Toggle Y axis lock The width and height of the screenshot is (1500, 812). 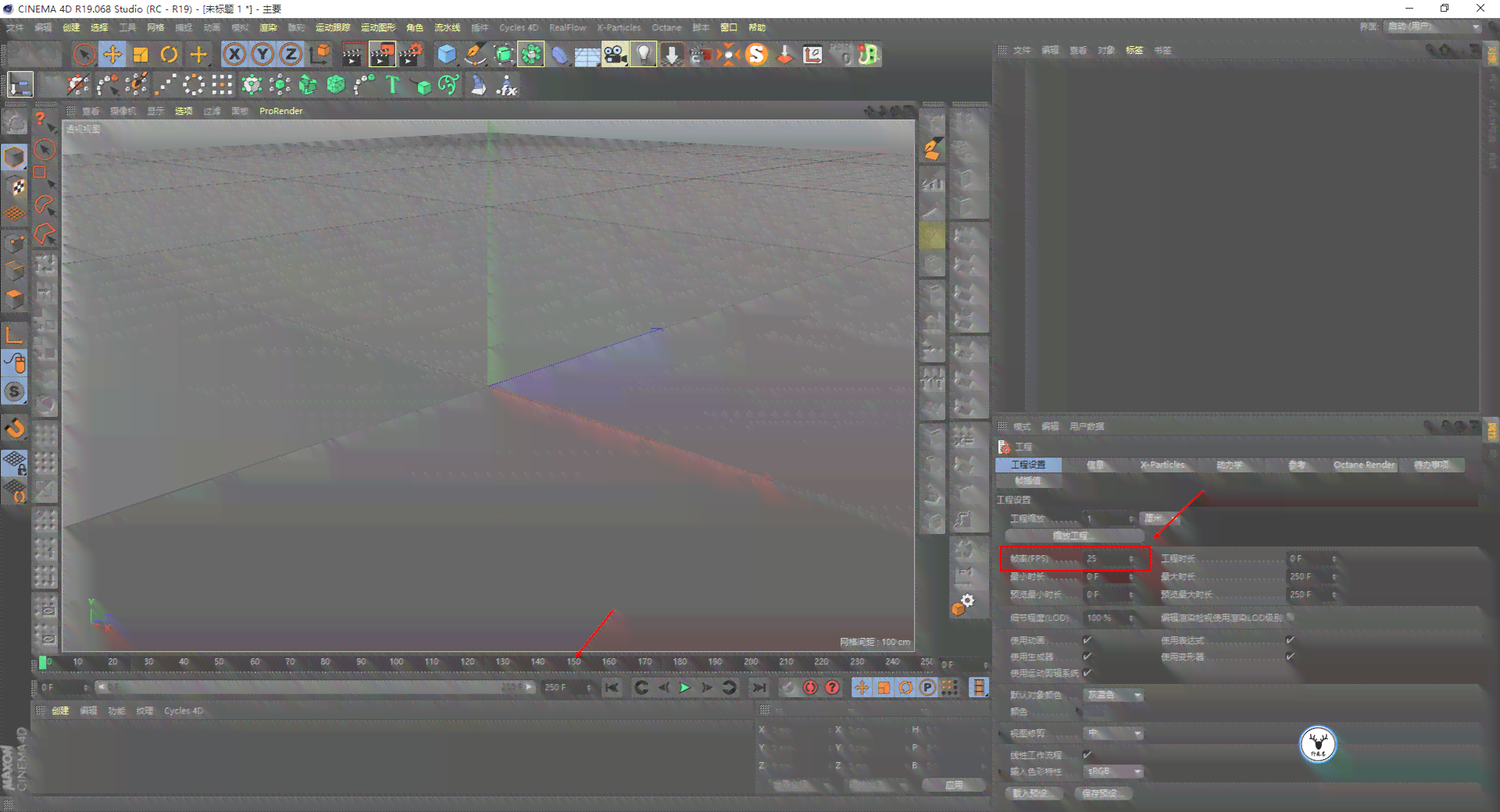pyautogui.click(x=262, y=54)
